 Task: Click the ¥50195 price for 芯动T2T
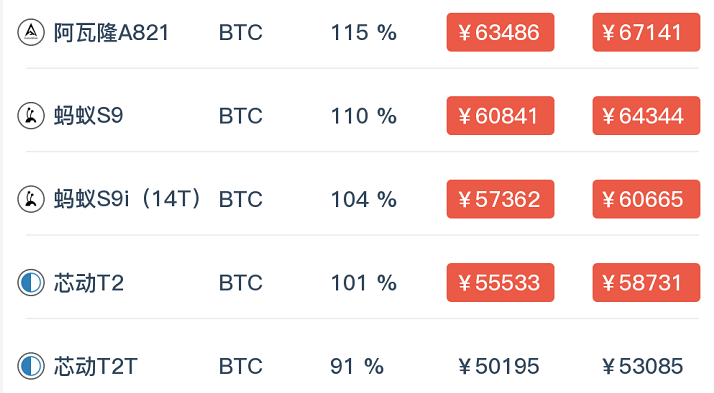click(x=499, y=366)
